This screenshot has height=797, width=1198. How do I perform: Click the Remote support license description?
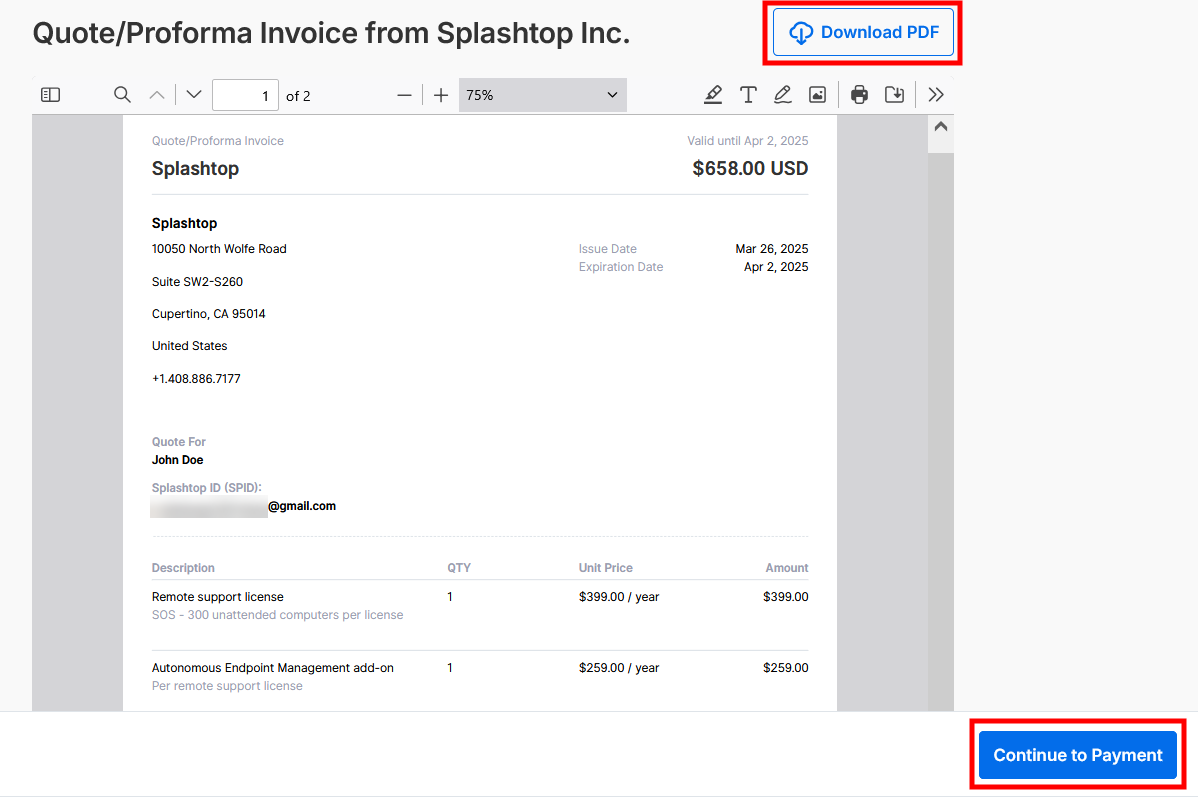[218, 596]
